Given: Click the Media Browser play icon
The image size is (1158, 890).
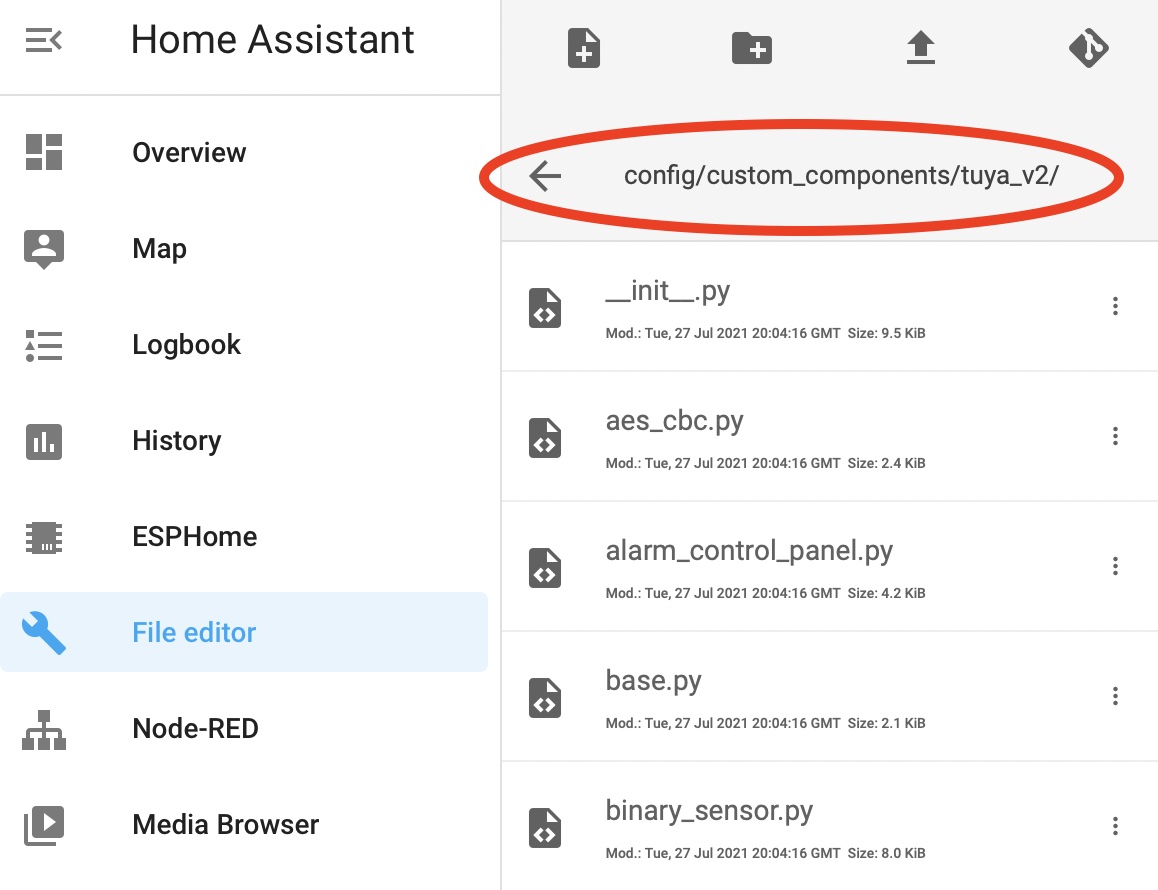Looking at the screenshot, I should [44, 826].
